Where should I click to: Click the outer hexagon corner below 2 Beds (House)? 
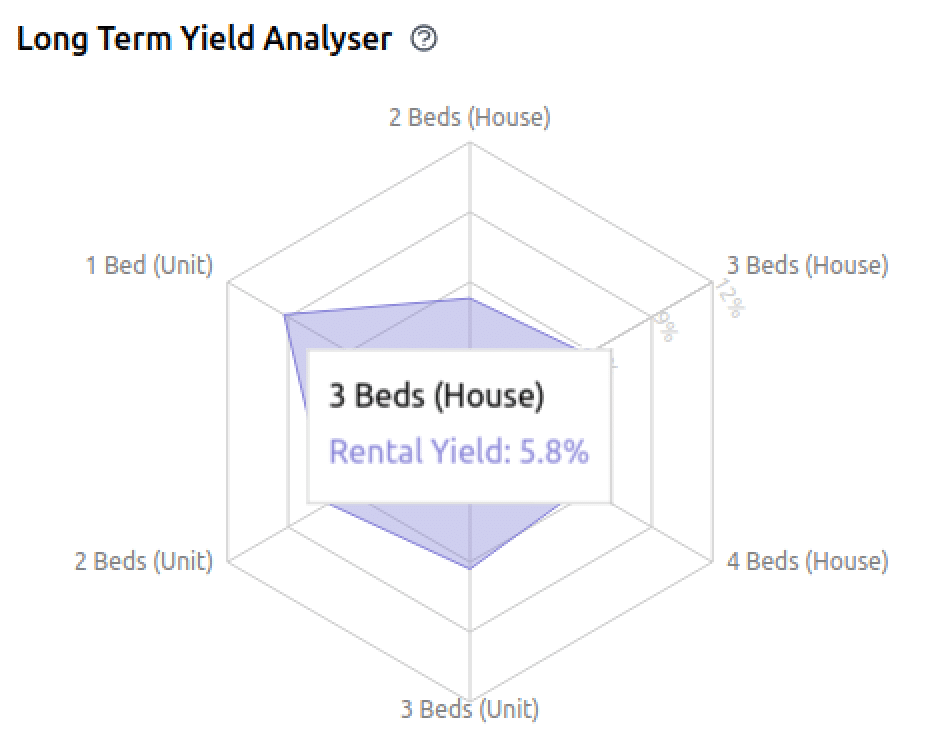tap(470, 142)
